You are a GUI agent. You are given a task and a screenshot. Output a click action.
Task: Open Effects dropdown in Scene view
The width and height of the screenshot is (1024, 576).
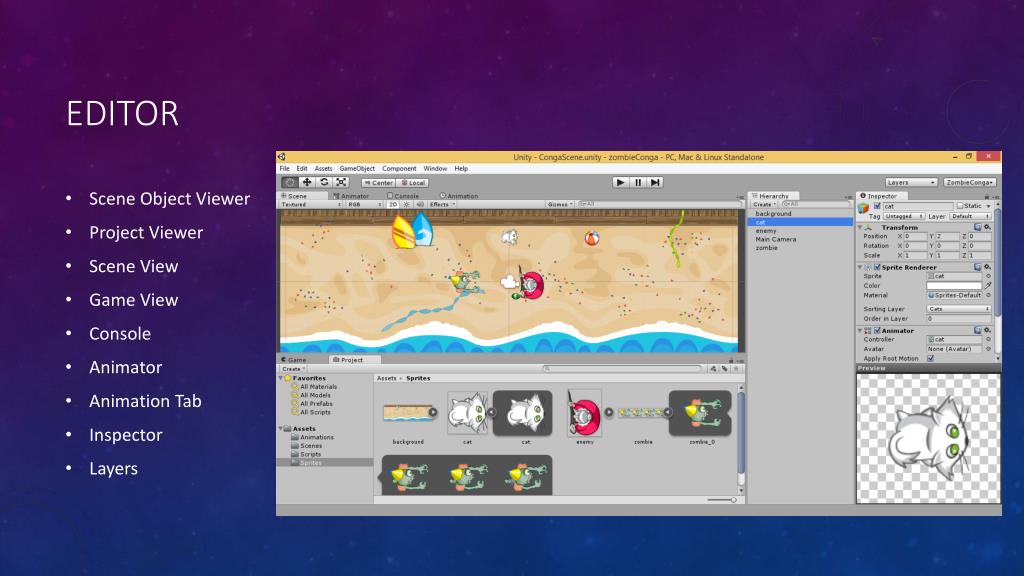click(x=442, y=204)
